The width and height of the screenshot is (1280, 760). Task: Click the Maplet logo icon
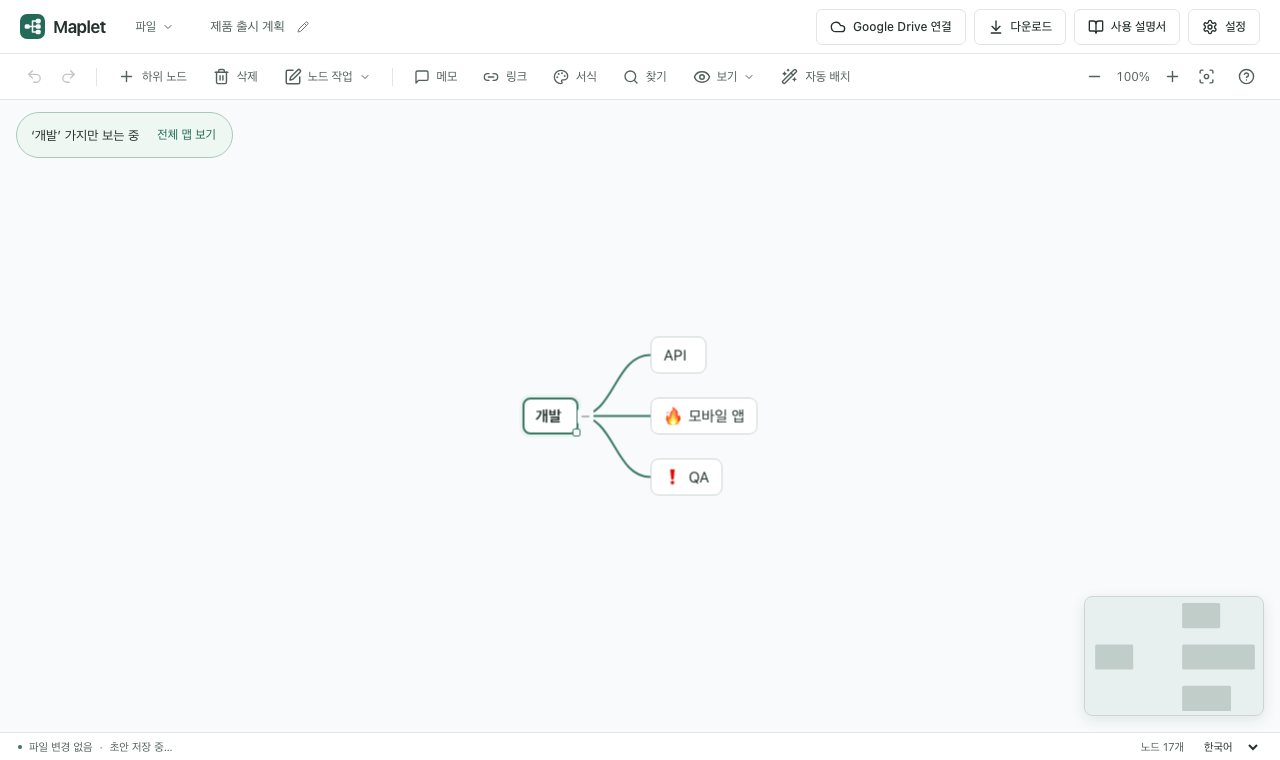(32, 27)
